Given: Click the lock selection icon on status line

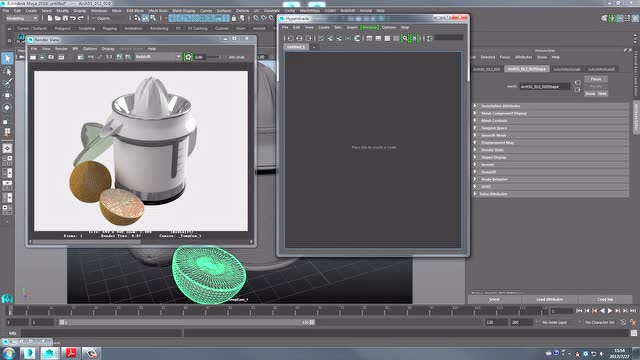Looking at the screenshot, I should 234,18.
